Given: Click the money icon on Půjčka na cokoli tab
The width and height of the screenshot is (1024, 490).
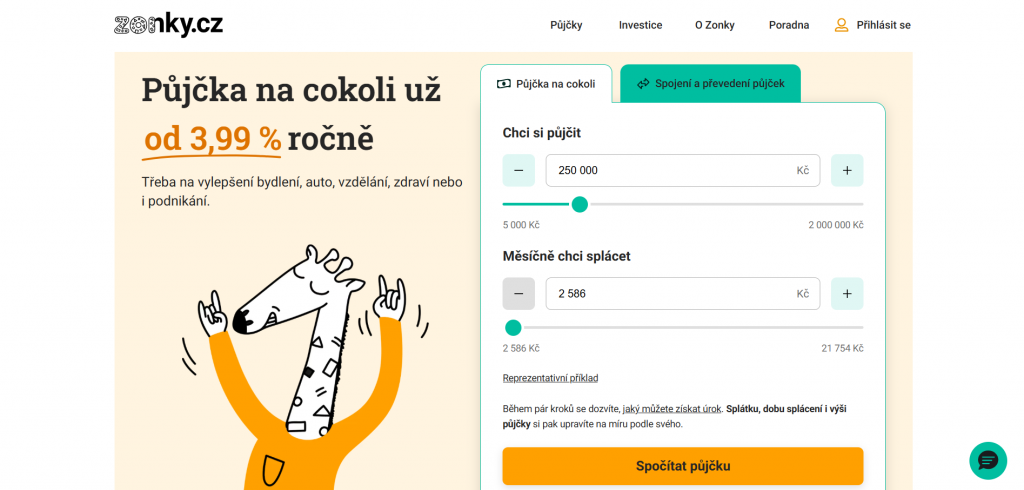Looking at the screenshot, I should coord(504,84).
